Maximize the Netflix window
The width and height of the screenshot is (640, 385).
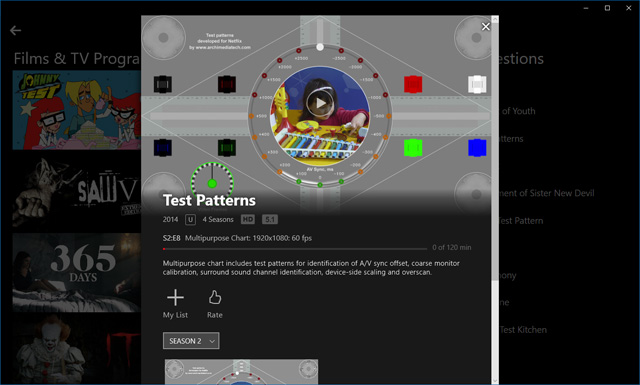pos(607,8)
